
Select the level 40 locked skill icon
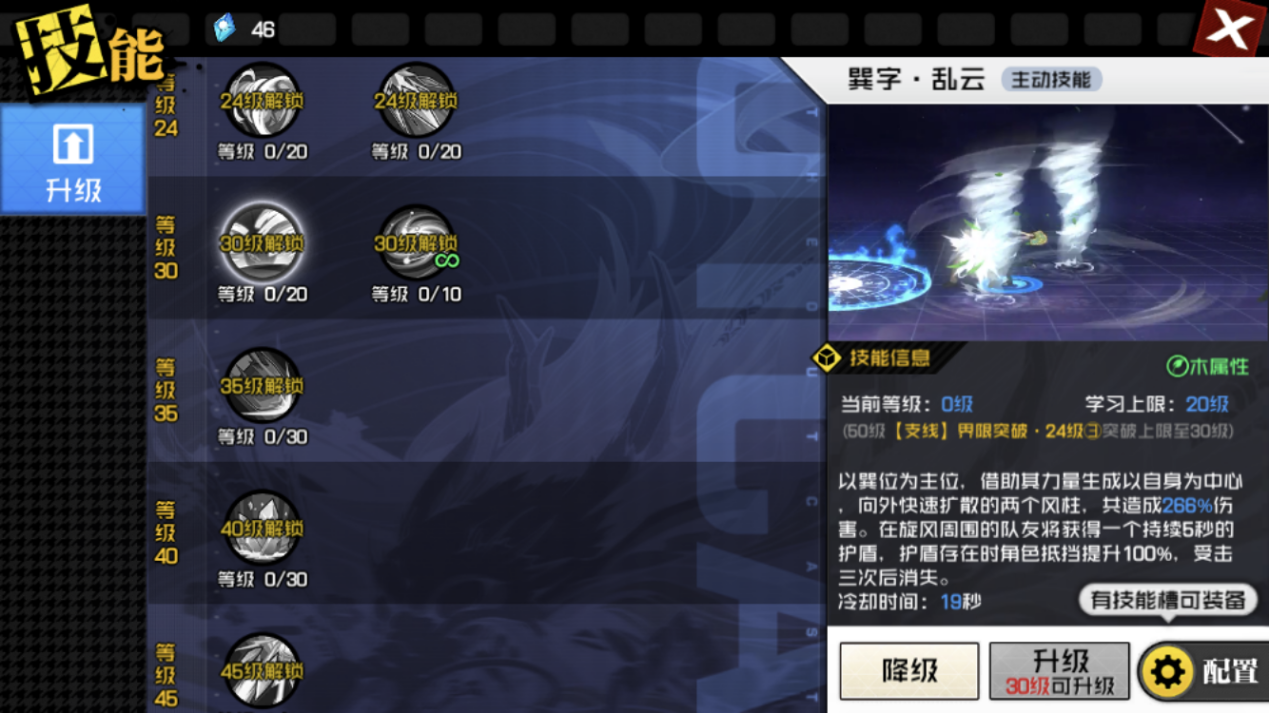[262, 528]
